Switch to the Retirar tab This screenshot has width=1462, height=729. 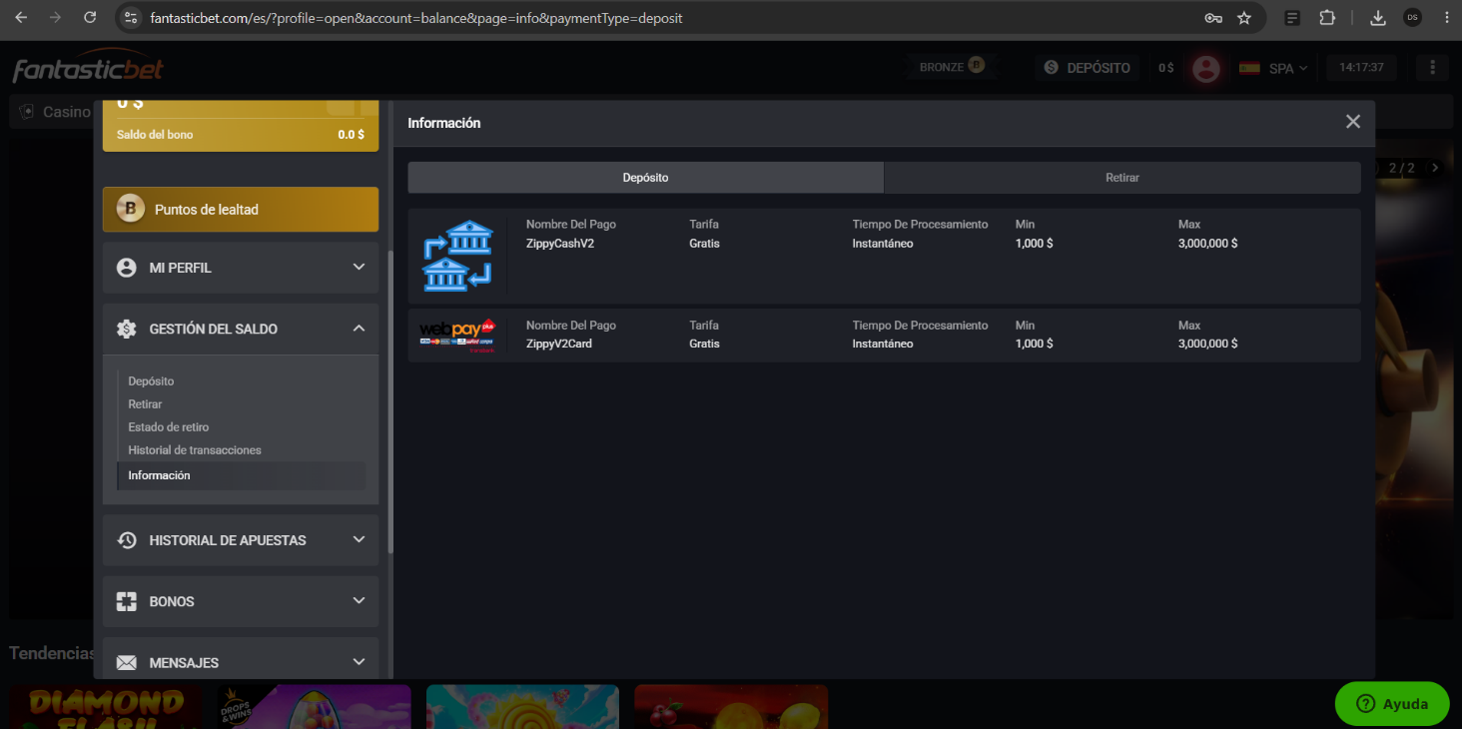pos(1122,177)
